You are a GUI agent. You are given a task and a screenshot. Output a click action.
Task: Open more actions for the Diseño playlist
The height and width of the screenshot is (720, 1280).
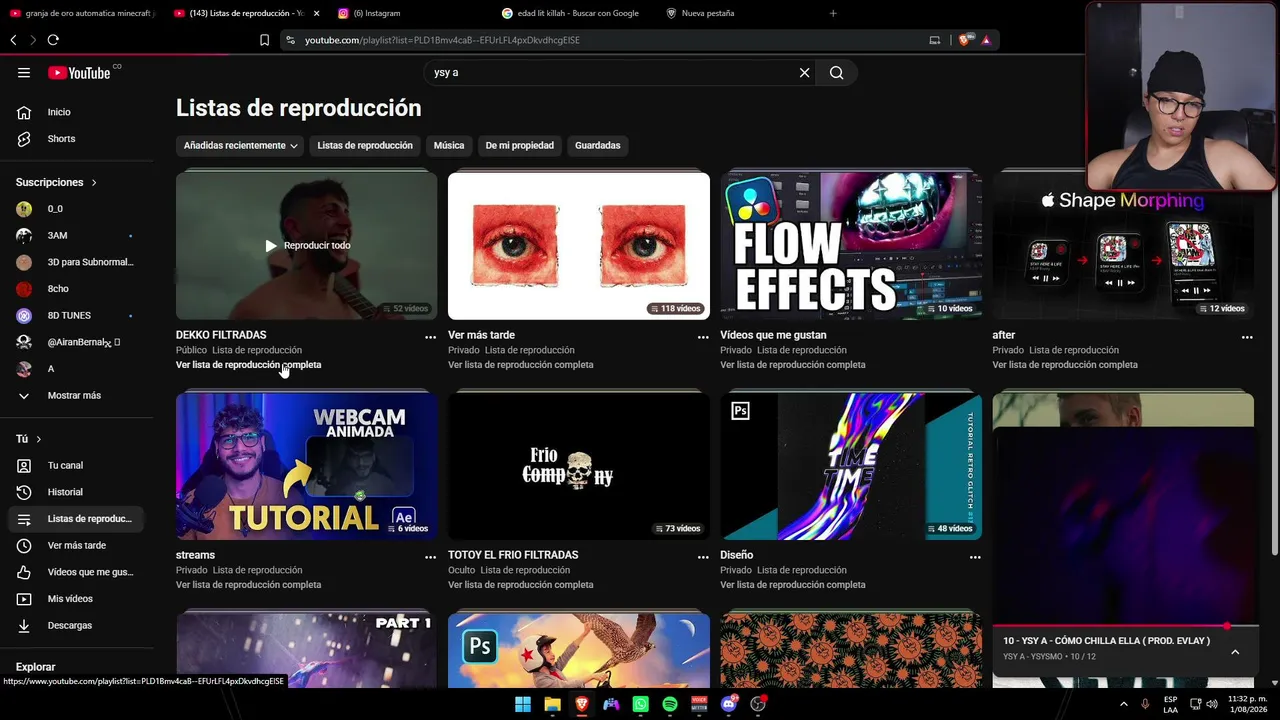(975, 557)
